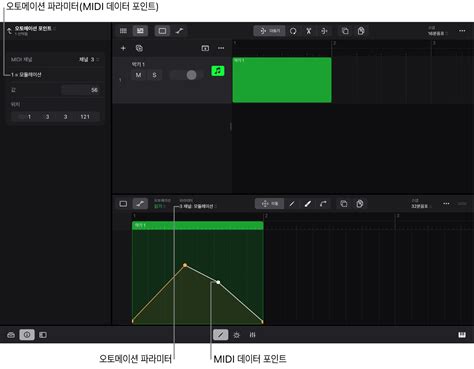474x369 pixels.
Task: Select the brush tool in editor toolbar
Action: click(308, 204)
